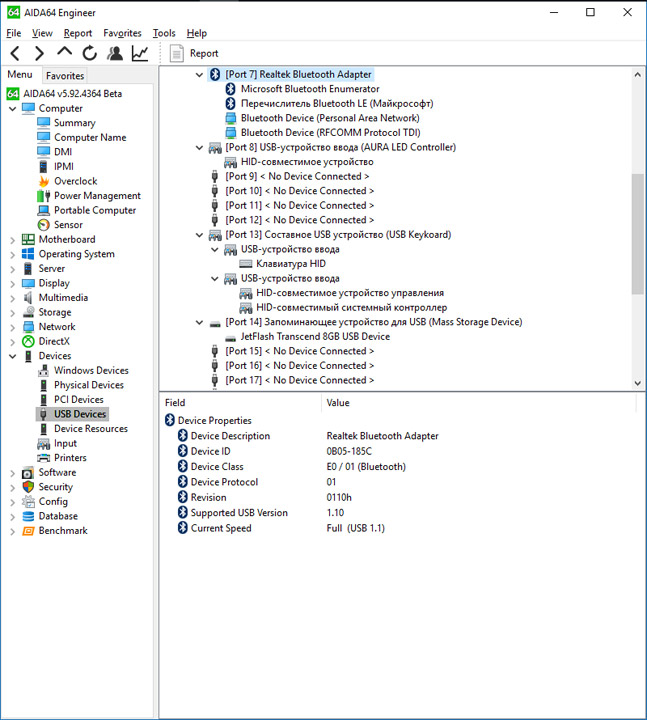Select Bluetooth Device (Personal Area Network) row
This screenshot has width=647, height=720.
coord(330,118)
